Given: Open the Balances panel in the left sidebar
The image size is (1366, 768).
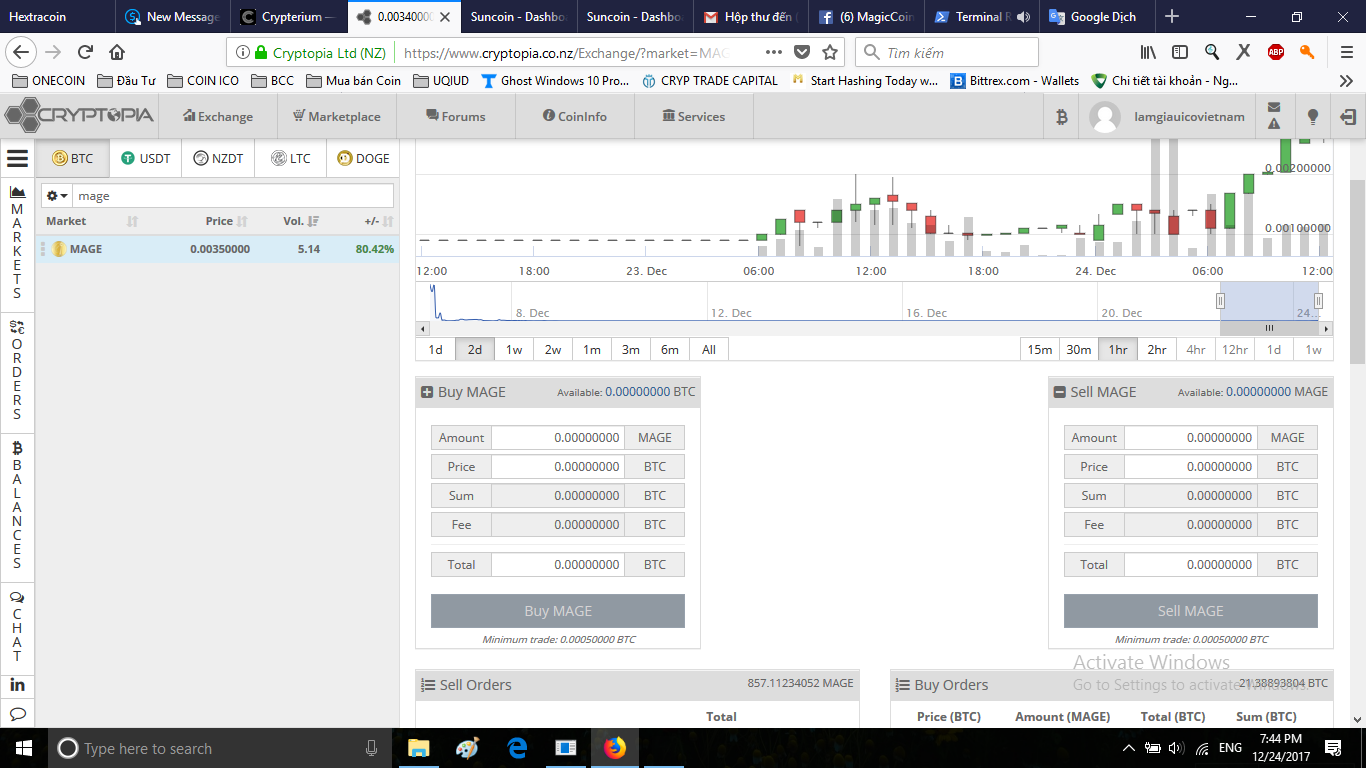Looking at the screenshot, I should point(17,505).
